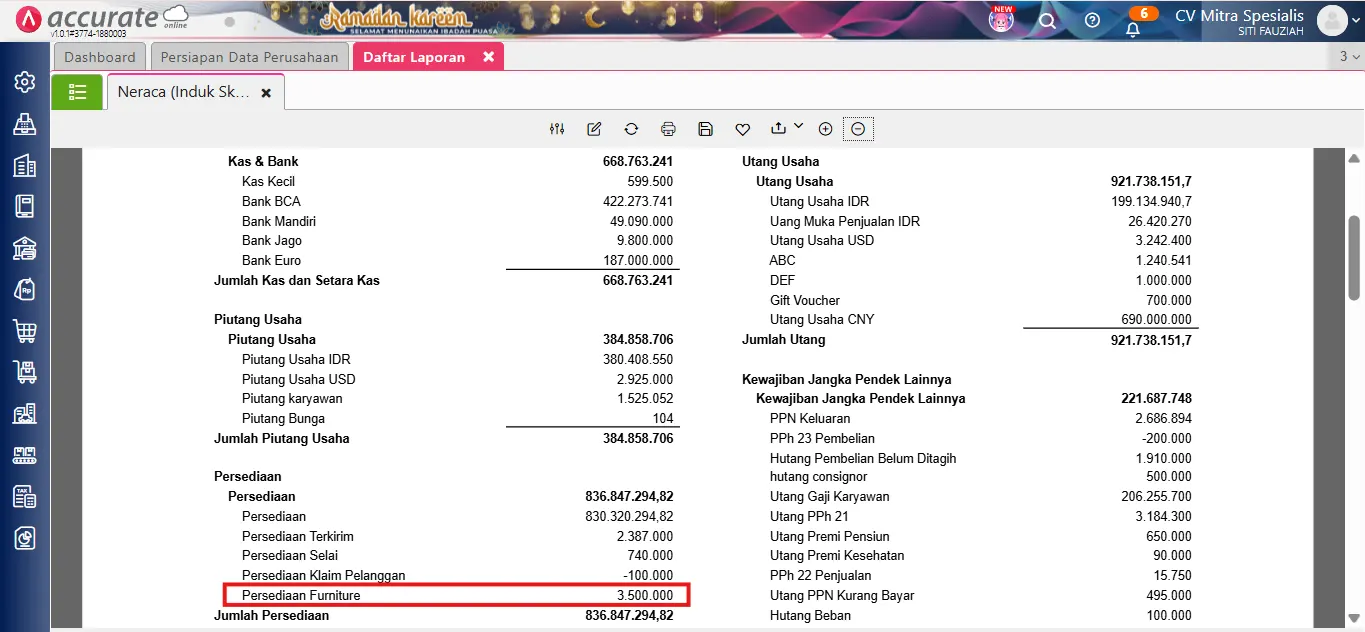Click the search magnifier in header
The width and height of the screenshot is (1365, 632).
pos(1047,20)
